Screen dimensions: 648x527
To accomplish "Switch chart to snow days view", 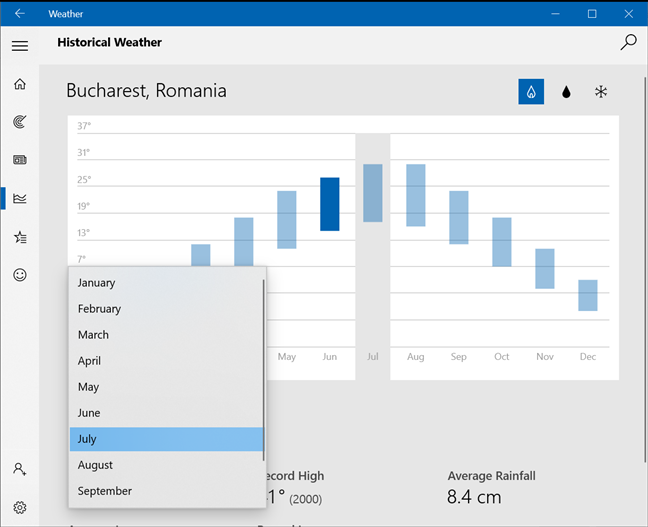I will tap(601, 92).
